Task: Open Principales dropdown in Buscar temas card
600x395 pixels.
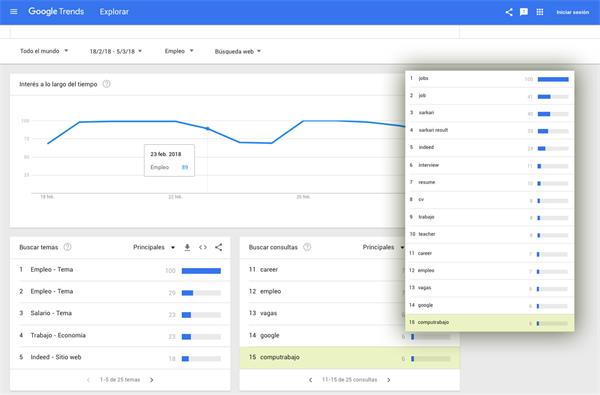Action: coord(154,247)
